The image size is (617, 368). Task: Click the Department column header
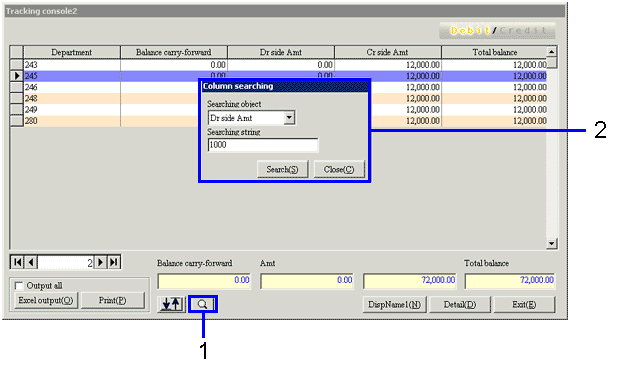pos(72,52)
